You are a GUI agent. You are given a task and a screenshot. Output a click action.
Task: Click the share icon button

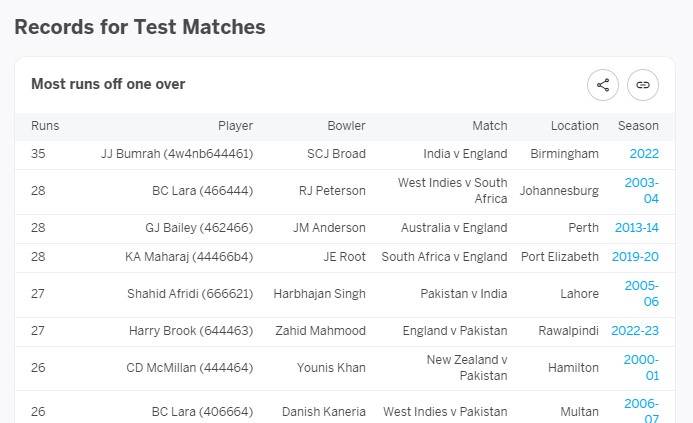tap(603, 85)
